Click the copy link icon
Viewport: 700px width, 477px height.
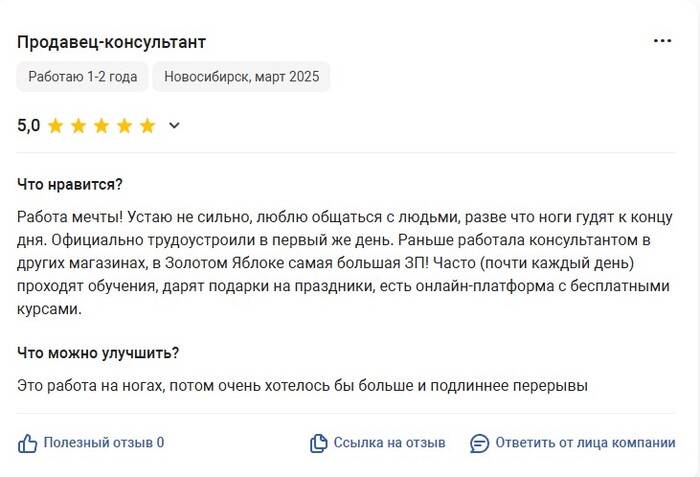coord(319,443)
